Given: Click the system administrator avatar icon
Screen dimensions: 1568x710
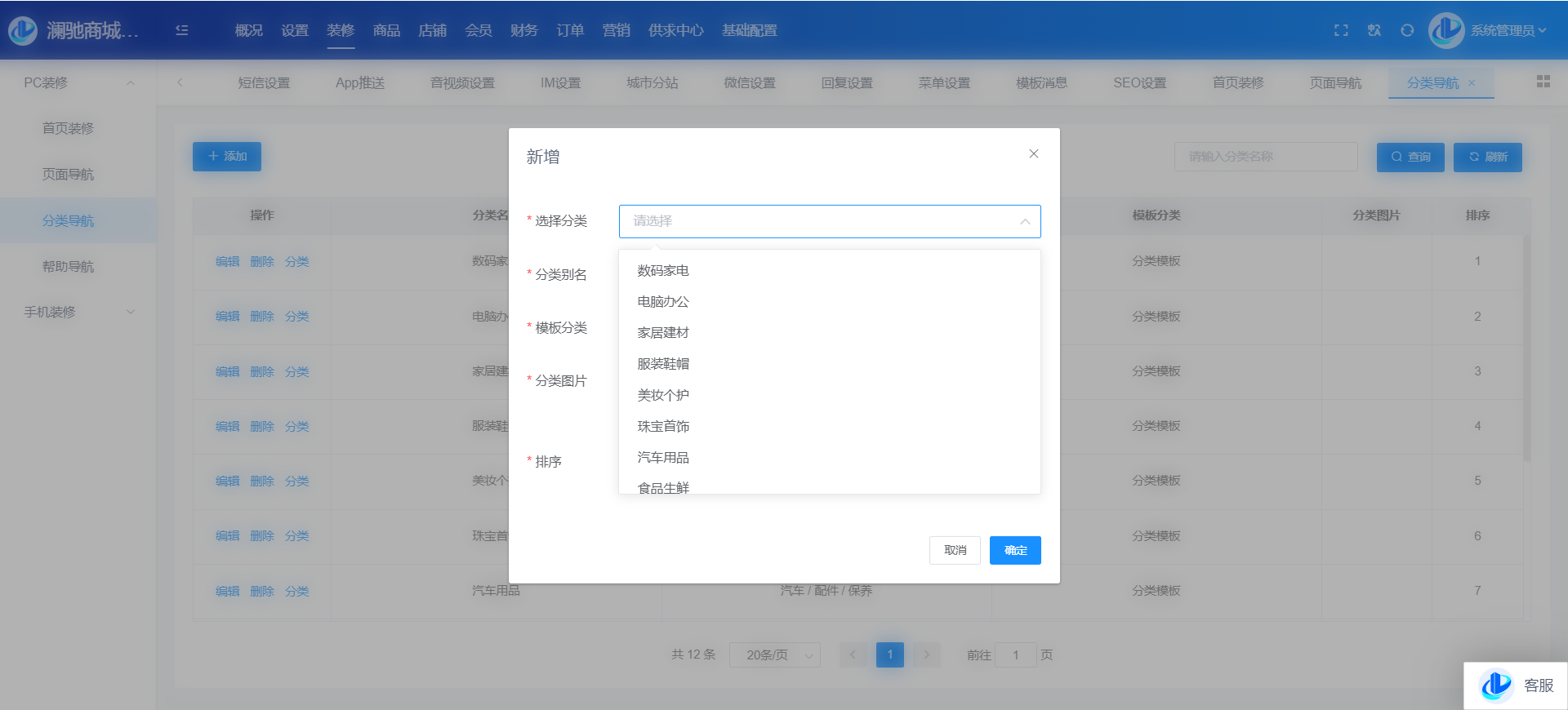Looking at the screenshot, I should pos(1446,30).
